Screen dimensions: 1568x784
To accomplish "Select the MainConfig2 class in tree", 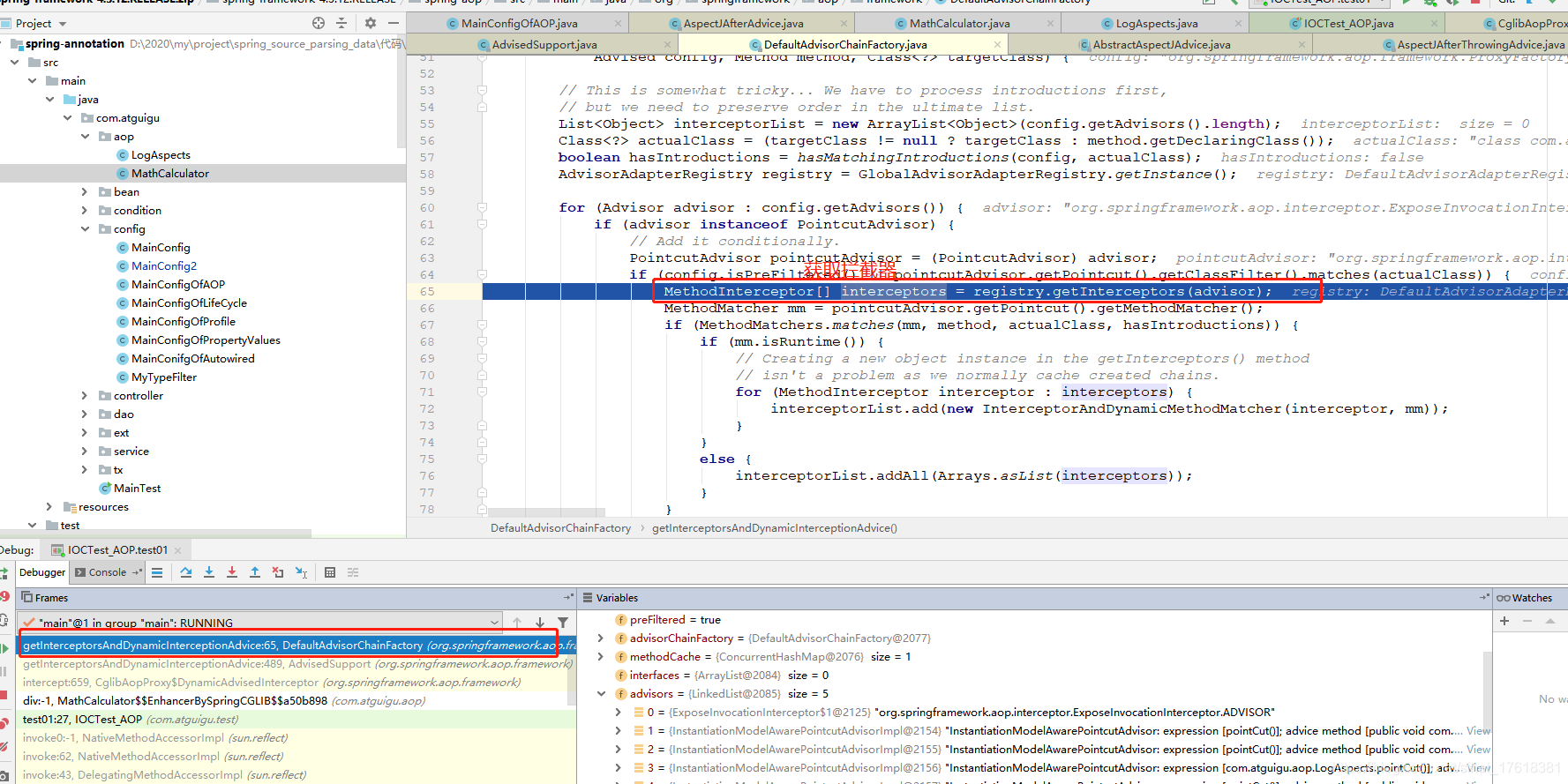I will (164, 266).
